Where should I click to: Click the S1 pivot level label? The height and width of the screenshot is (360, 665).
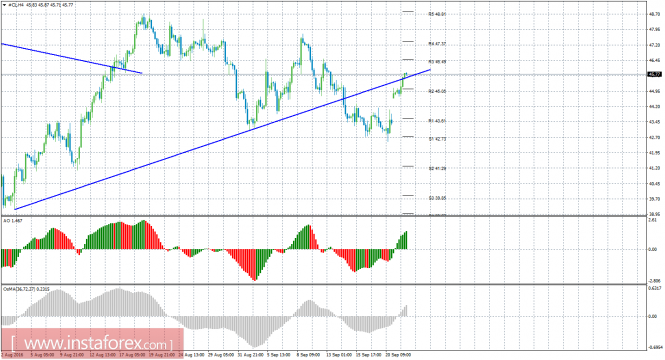(437, 139)
